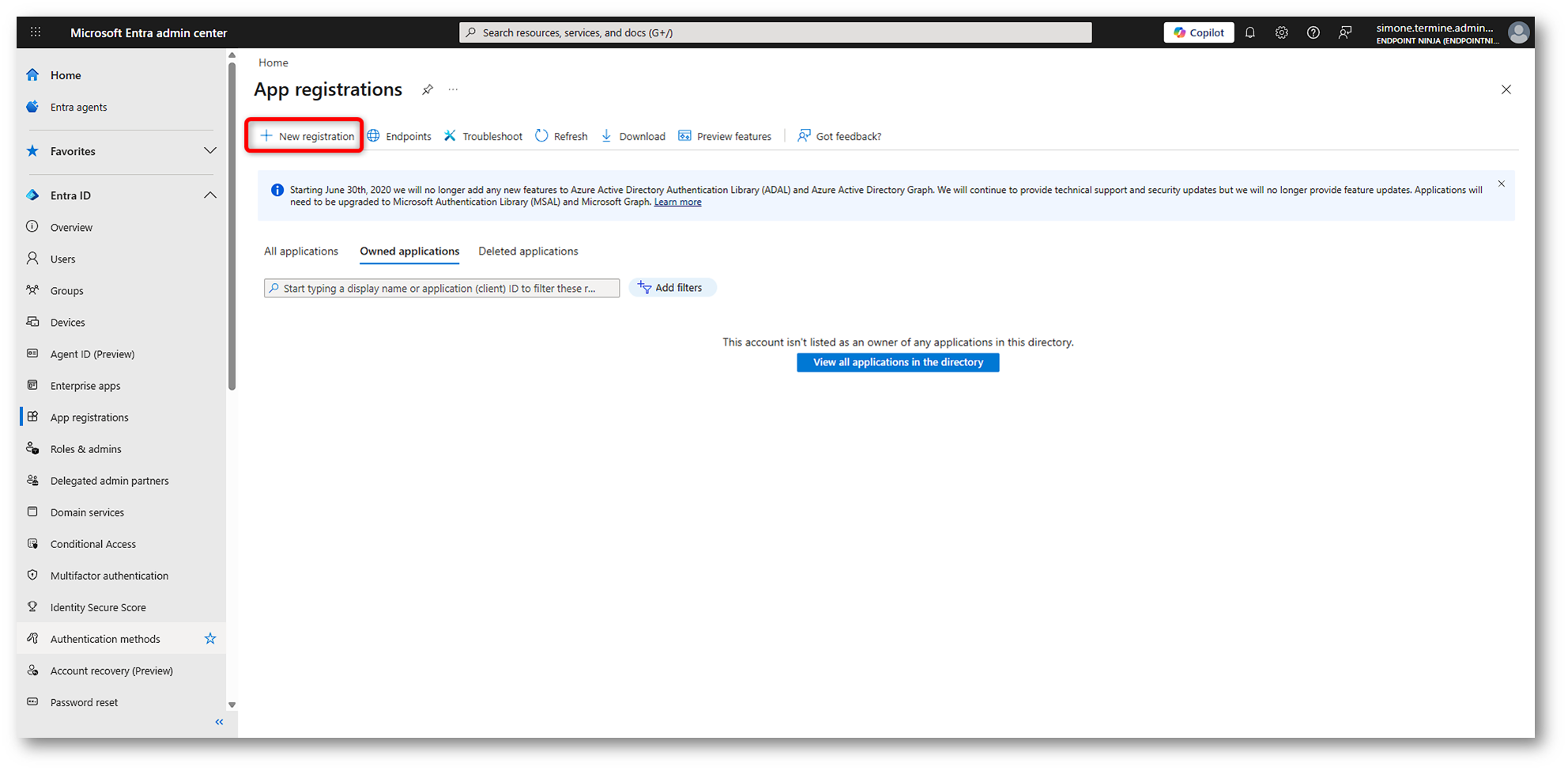Collapse the Entra ID section

click(210, 195)
